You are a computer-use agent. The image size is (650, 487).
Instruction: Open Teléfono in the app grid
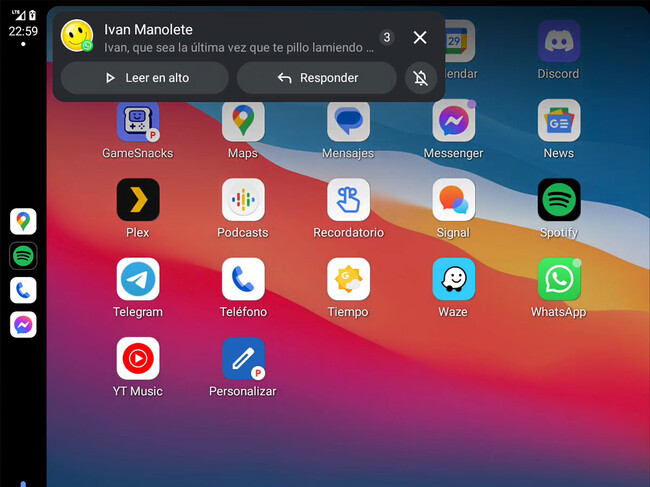coord(243,279)
